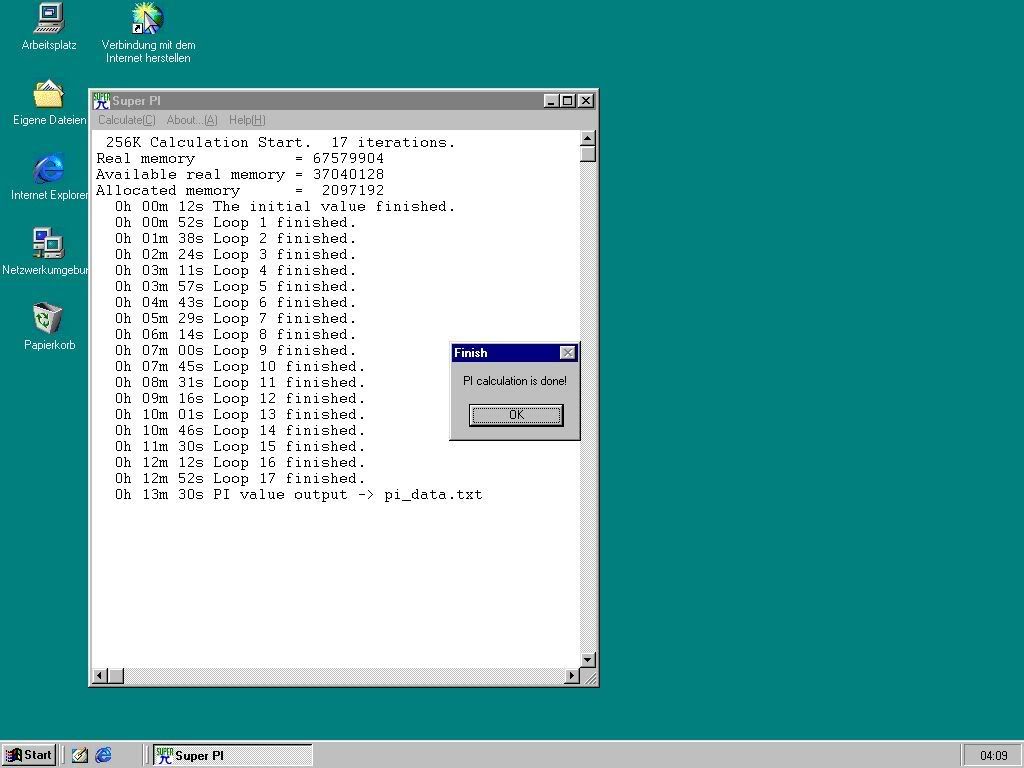
Task: Click 'PI value output -> pi_data.txt' line
Action: (x=298, y=494)
